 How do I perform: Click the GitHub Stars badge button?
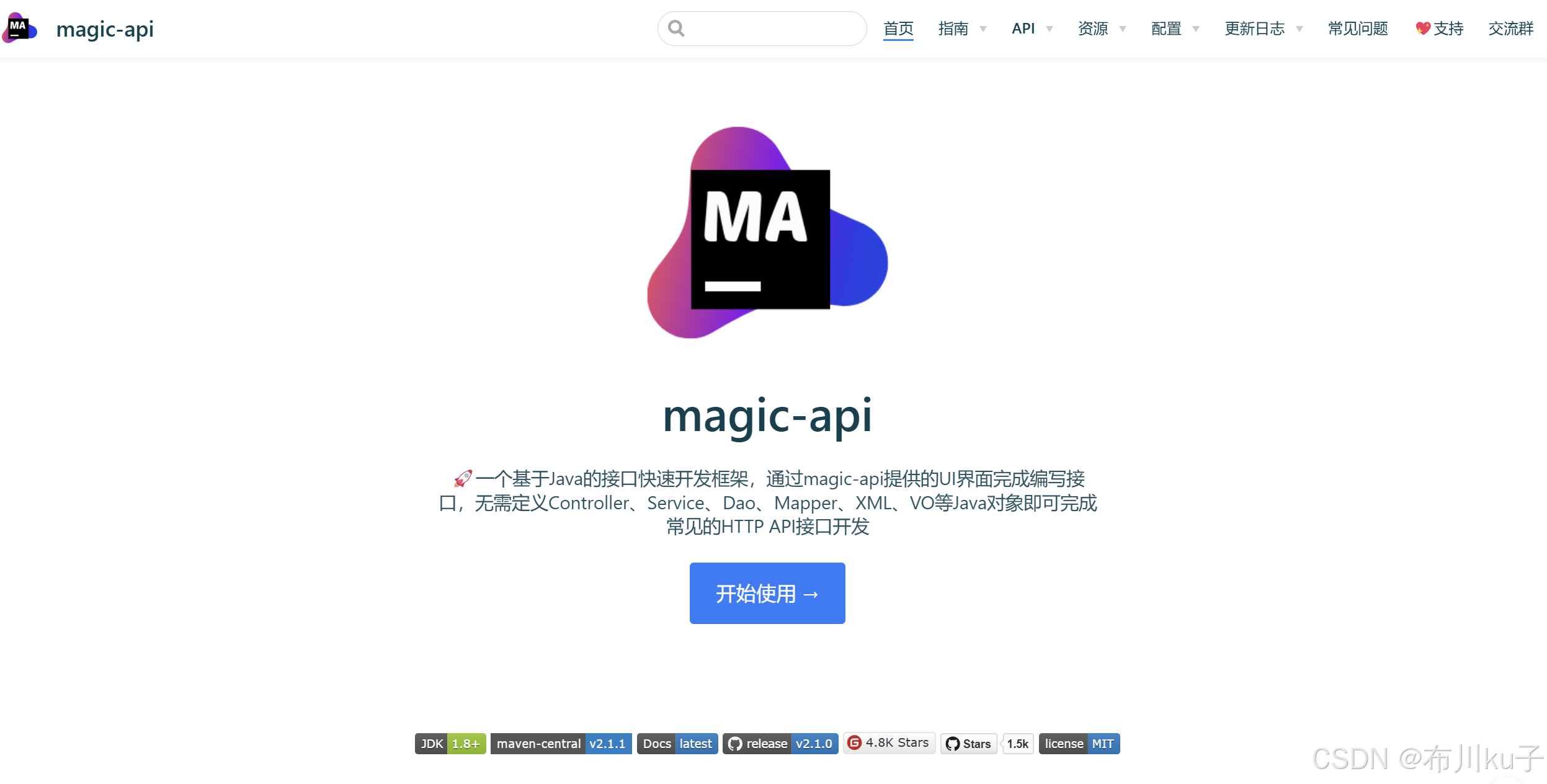969,744
